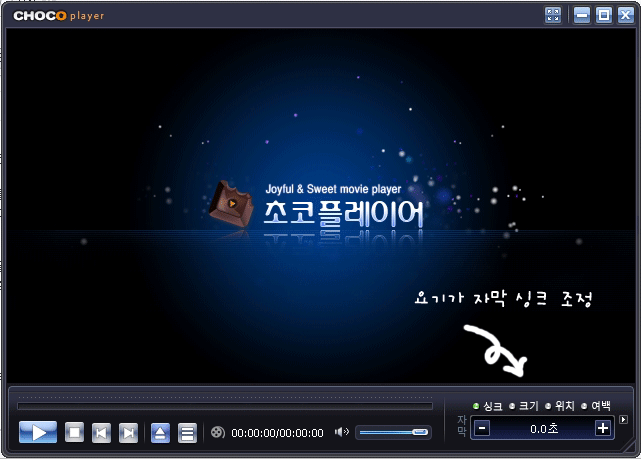
Task: Decrease subtitle sync with minus button
Action: point(482,429)
